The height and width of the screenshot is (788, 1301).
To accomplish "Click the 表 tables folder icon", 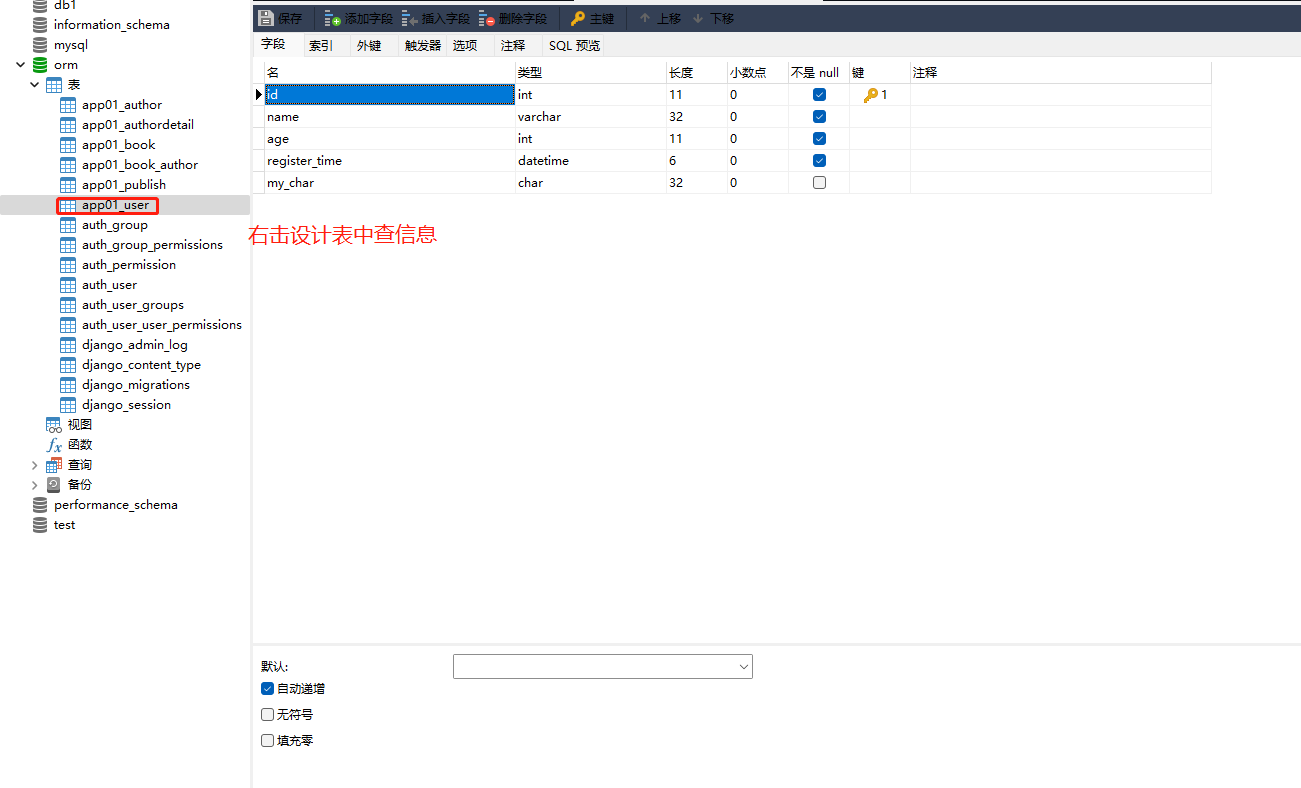I will click(x=54, y=85).
